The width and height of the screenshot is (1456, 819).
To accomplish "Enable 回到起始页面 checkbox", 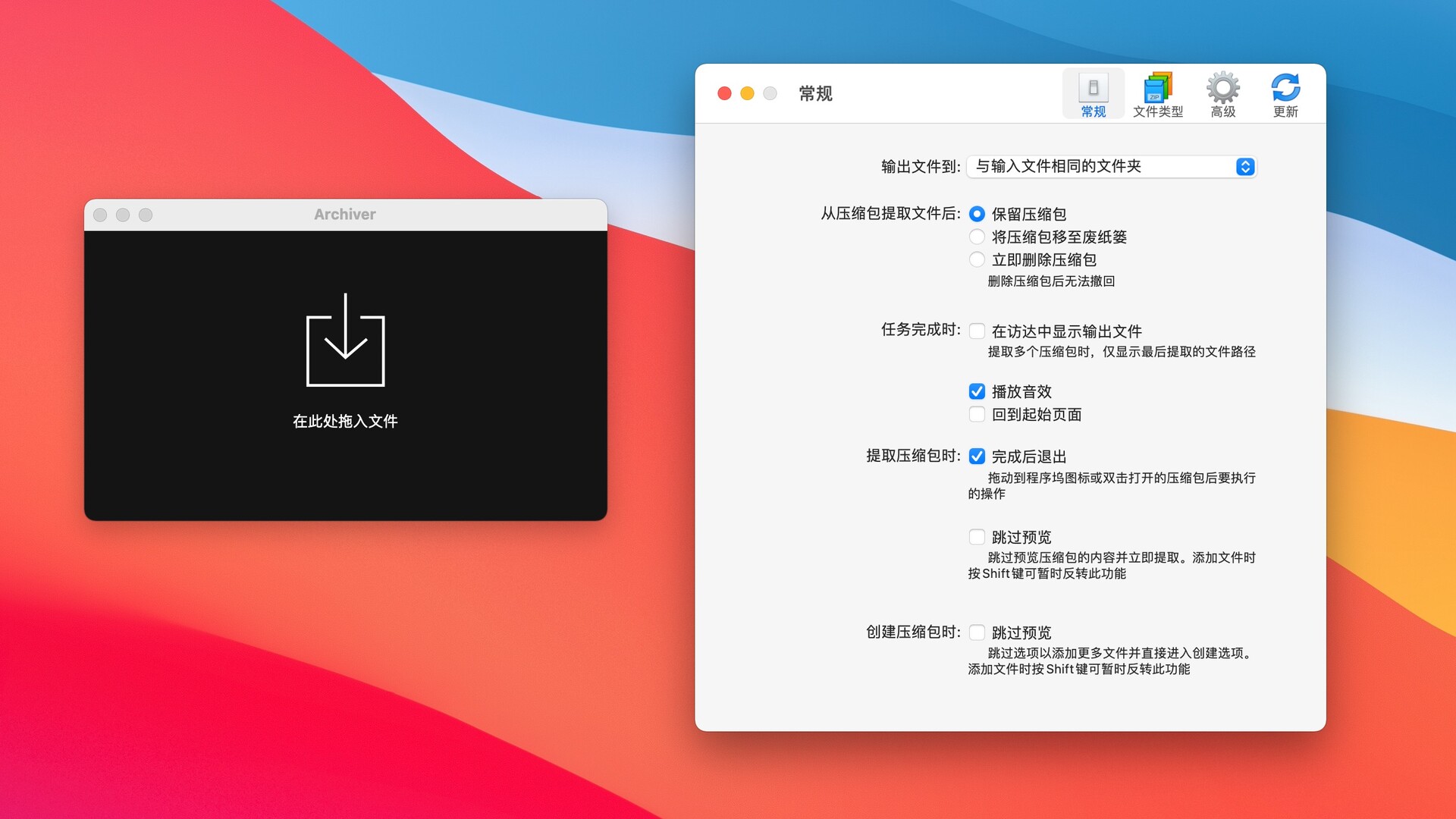I will click(x=977, y=414).
